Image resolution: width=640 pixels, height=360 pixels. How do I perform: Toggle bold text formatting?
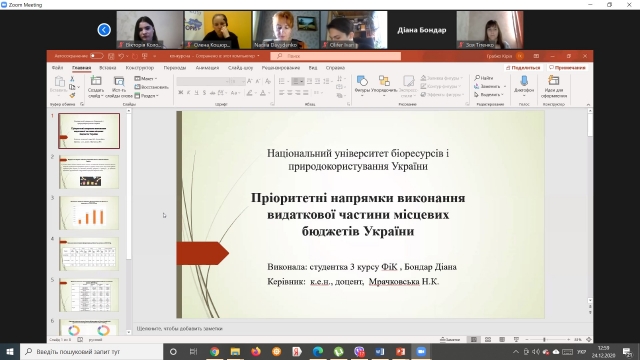pyautogui.click(x=180, y=93)
